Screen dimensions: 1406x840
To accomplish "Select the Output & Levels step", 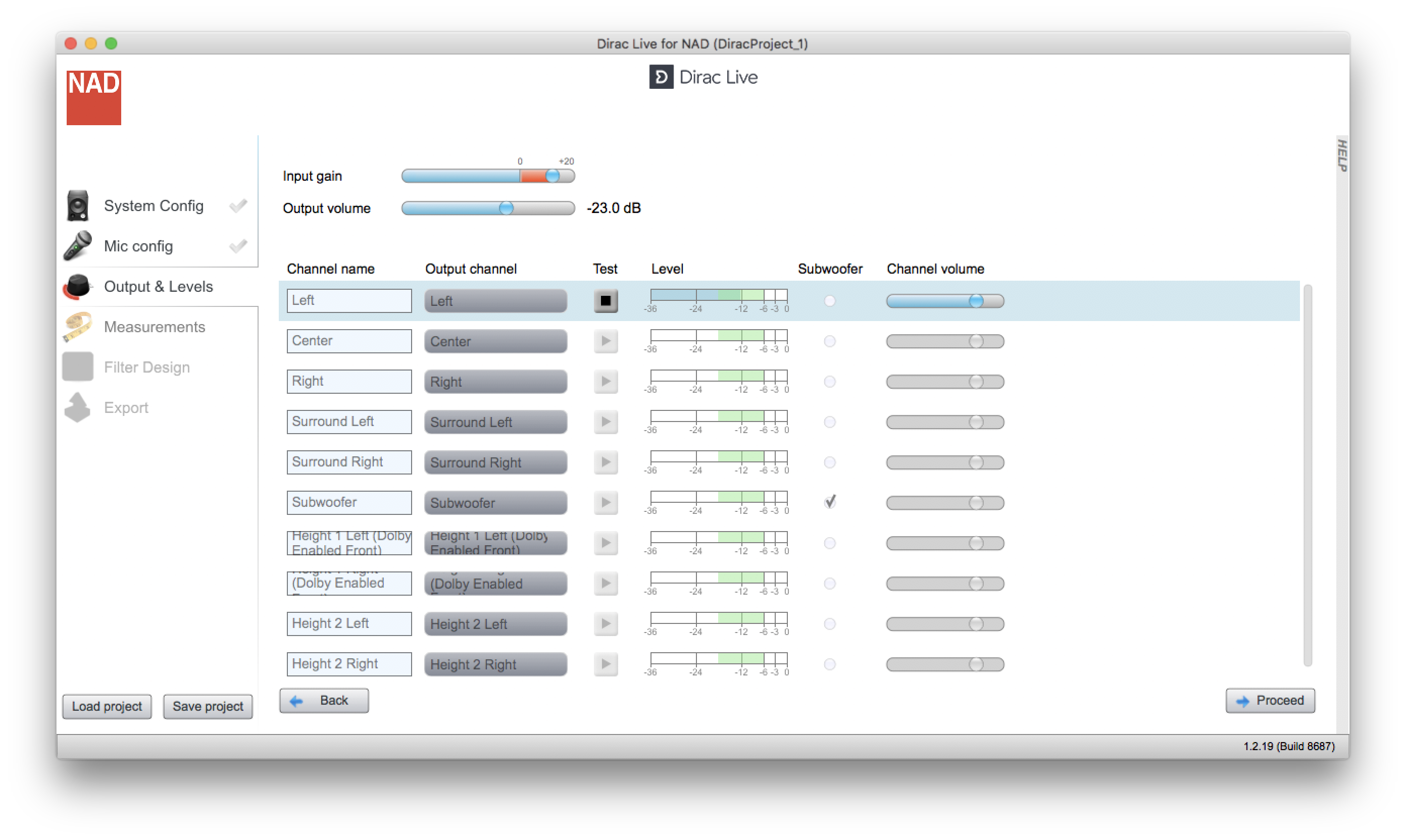I will coord(158,286).
